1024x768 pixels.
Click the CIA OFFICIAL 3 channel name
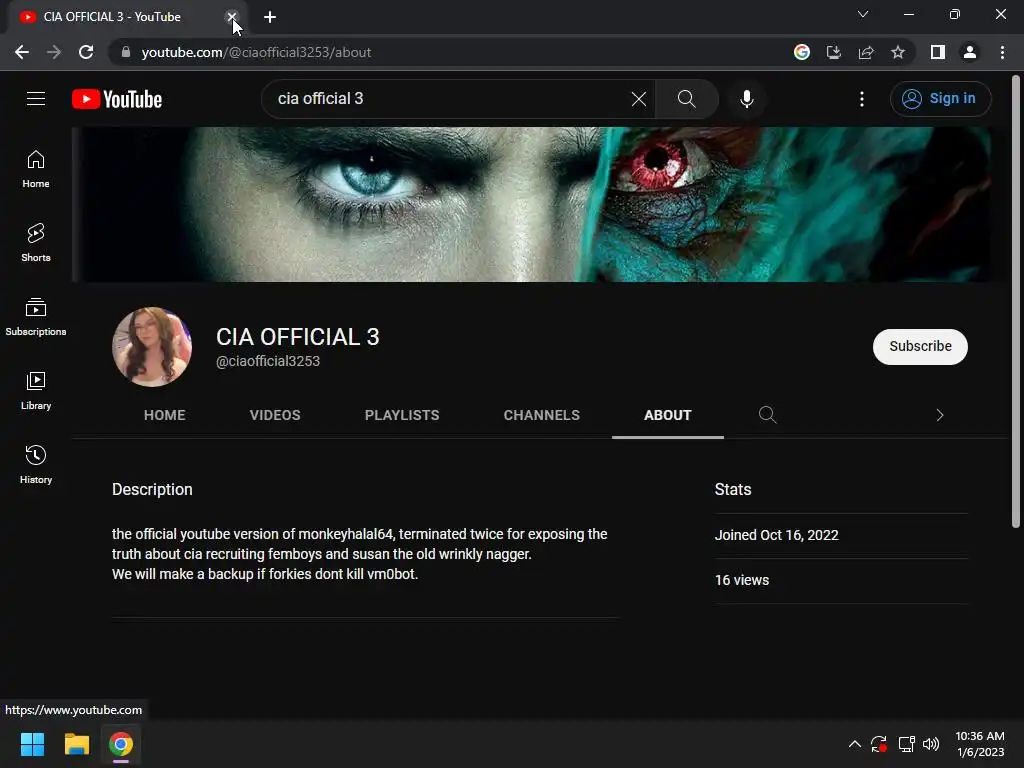(x=298, y=337)
